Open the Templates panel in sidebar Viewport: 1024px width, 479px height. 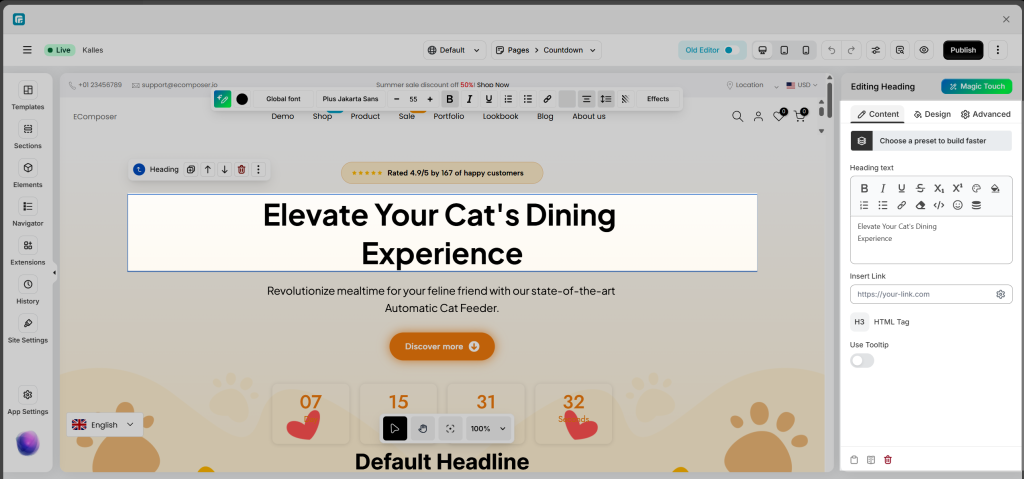[x=27, y=96]
